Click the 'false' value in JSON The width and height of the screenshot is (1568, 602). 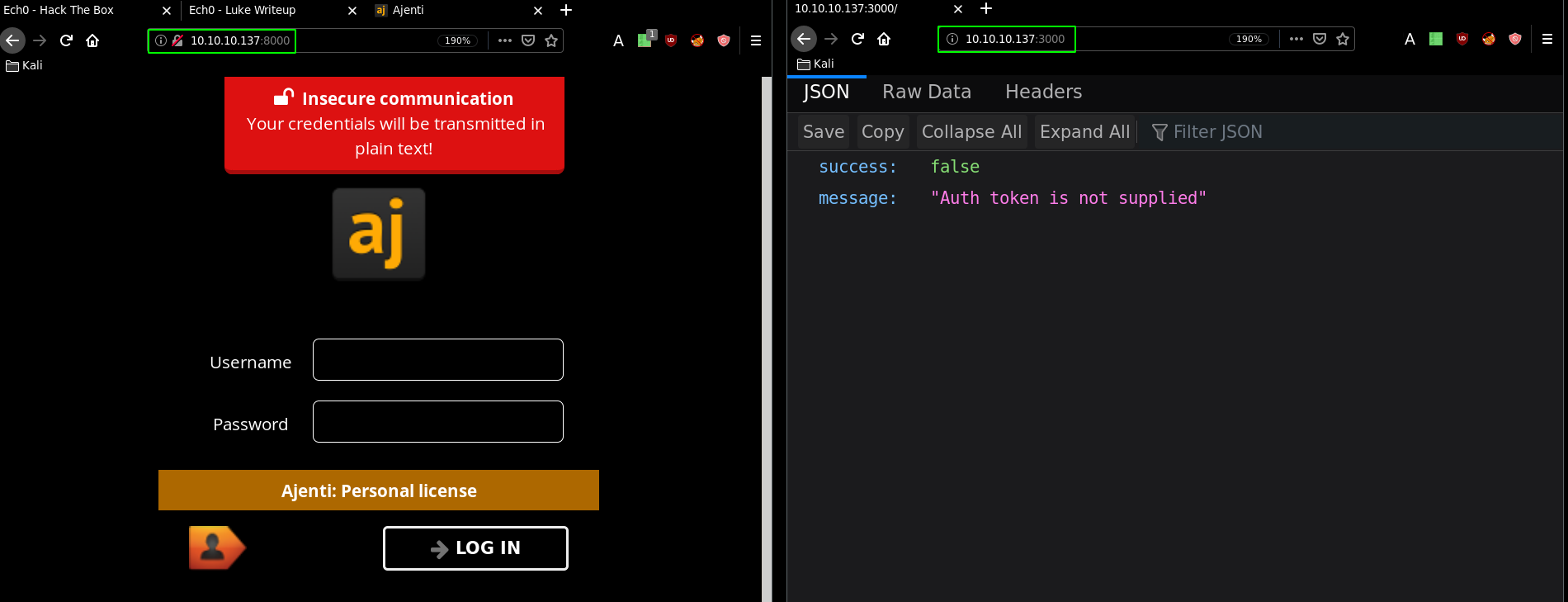[x=955, y=167]
